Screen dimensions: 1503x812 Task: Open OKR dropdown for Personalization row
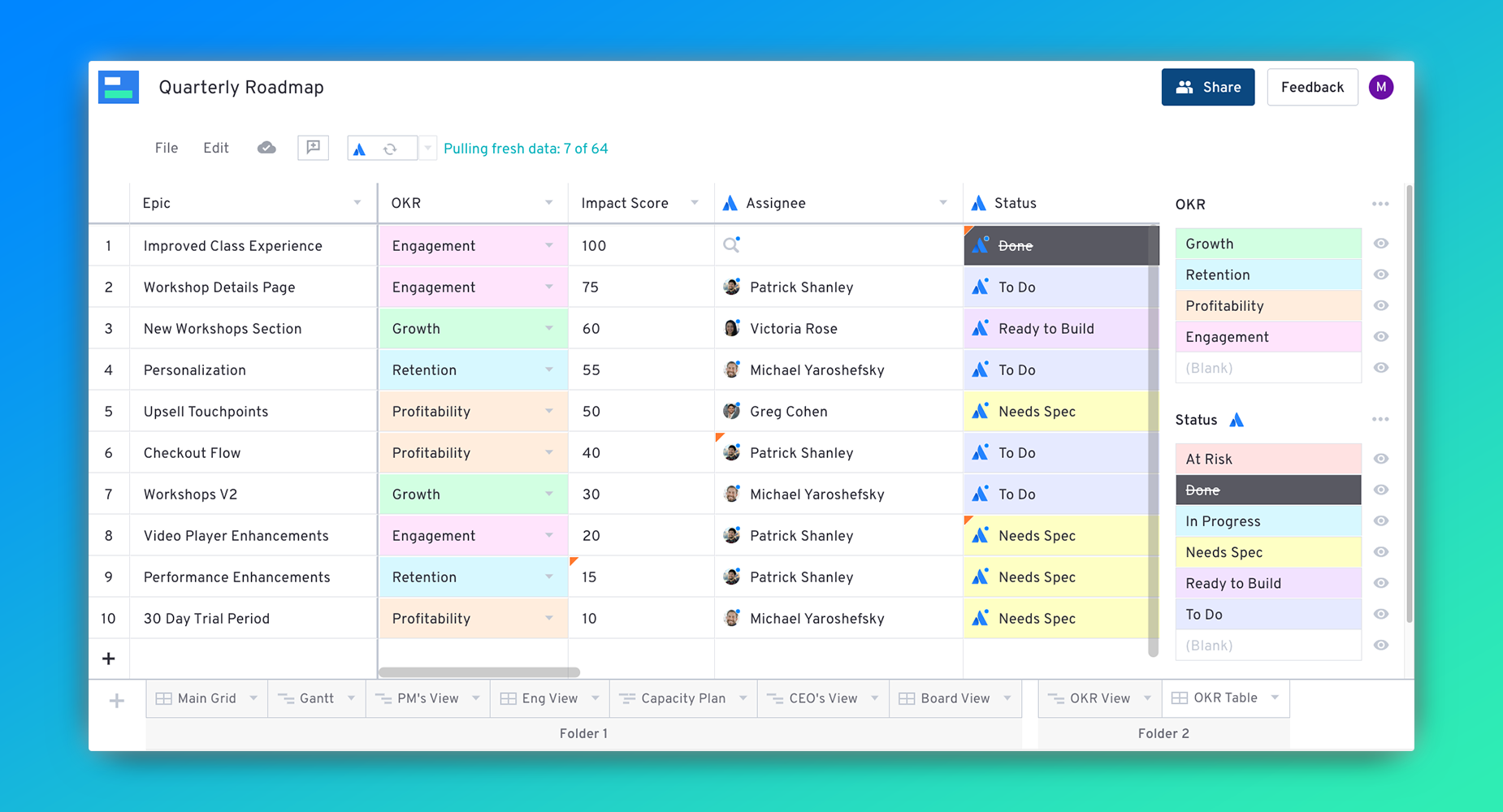549,370
